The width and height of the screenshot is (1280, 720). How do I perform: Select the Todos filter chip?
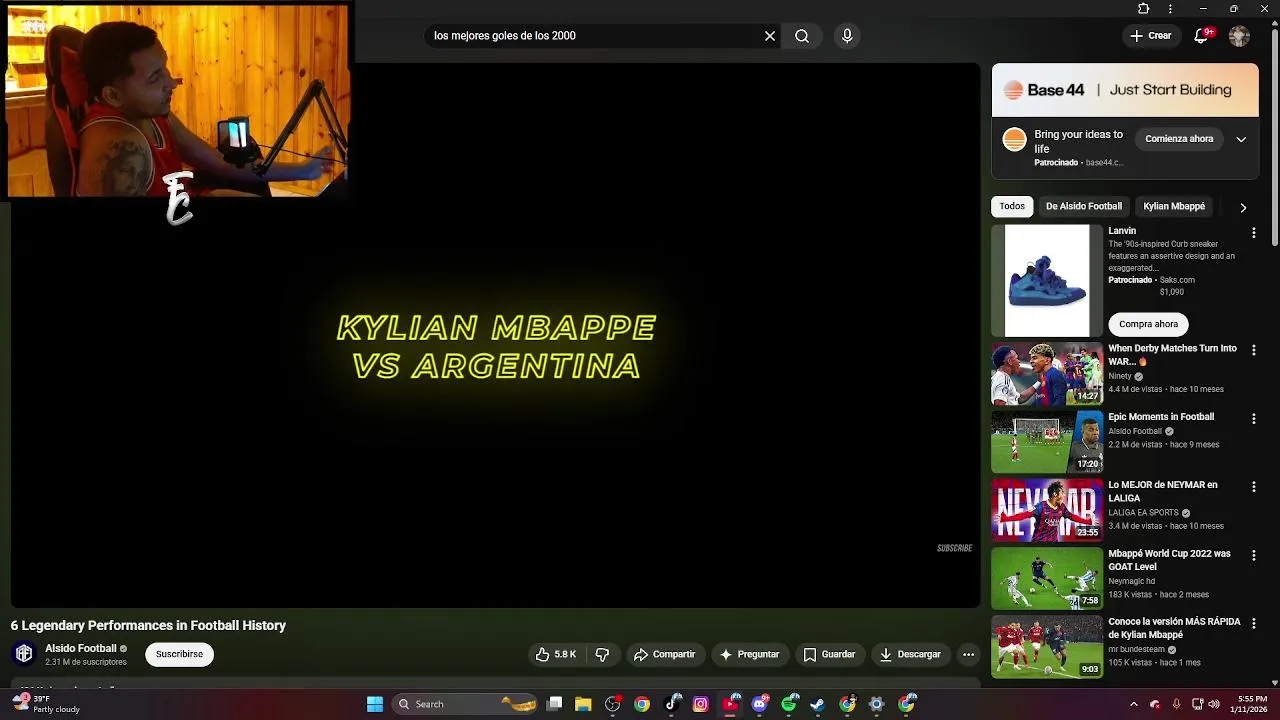(1012, 206)
